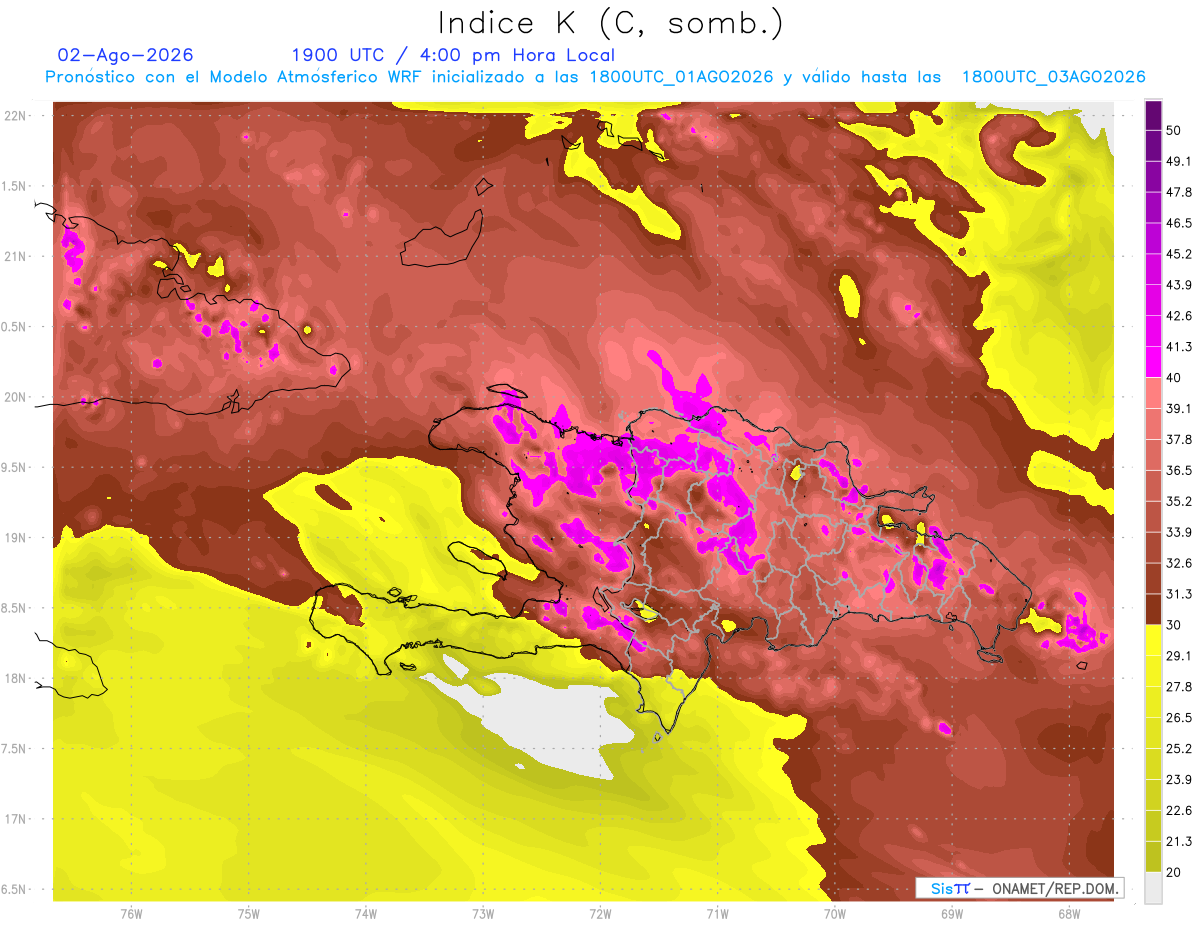Click the latitude label '20N'

(17, 397)
